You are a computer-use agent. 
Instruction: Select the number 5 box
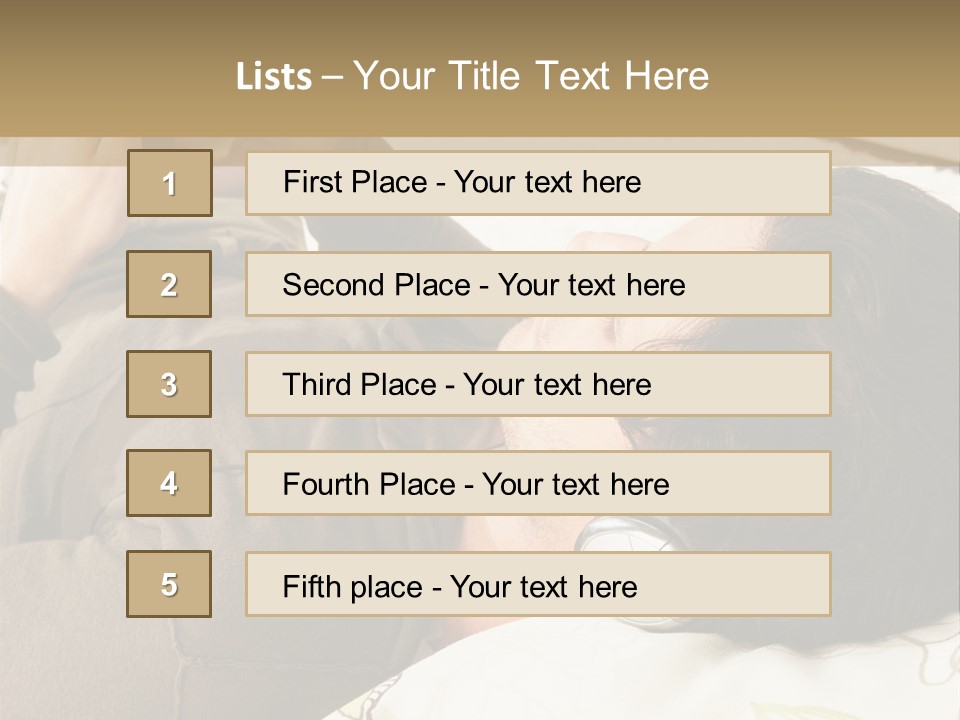169,583
